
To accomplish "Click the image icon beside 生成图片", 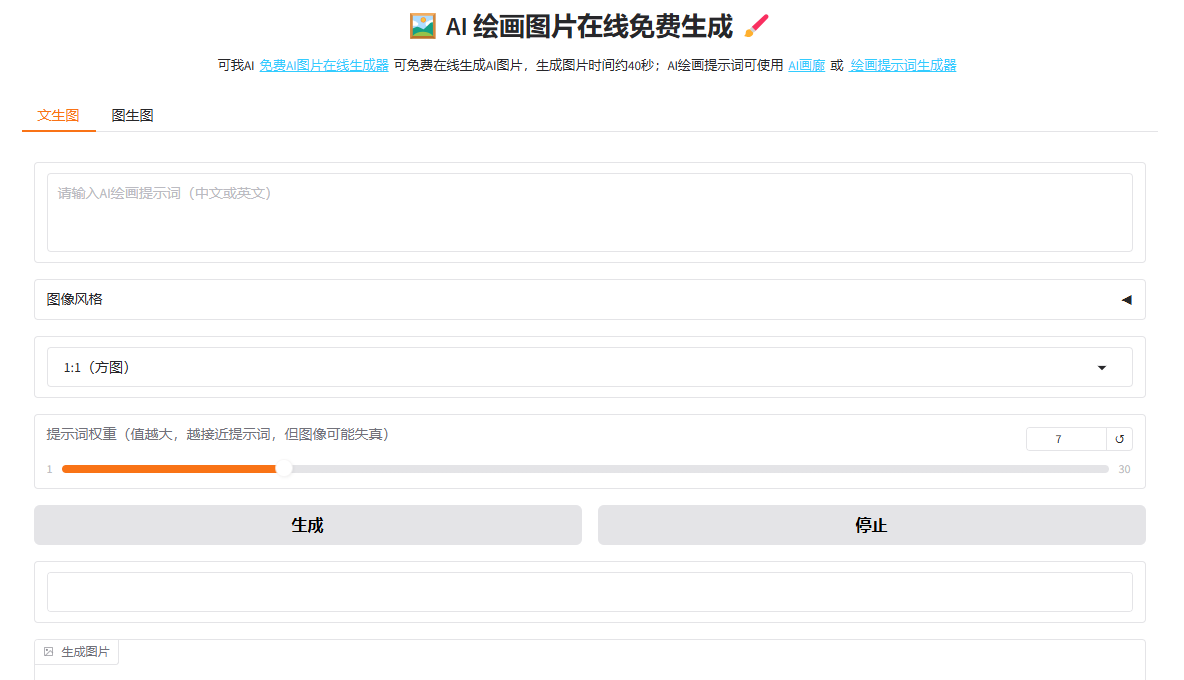I will [x=48, y=651].
